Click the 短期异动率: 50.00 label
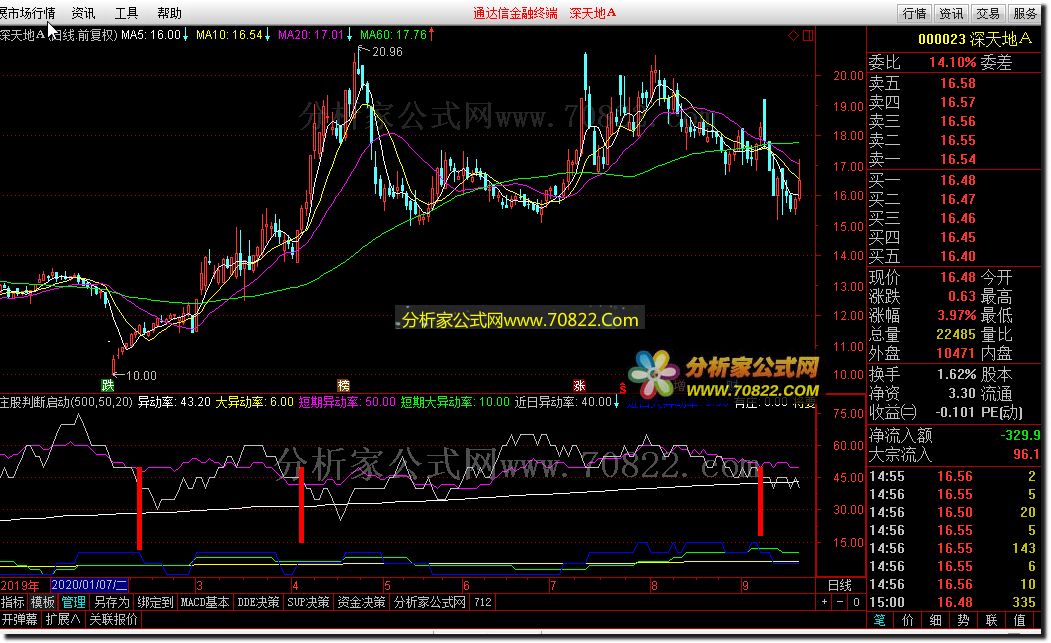Screen dimensions: 1051x643 click(347, 402)
